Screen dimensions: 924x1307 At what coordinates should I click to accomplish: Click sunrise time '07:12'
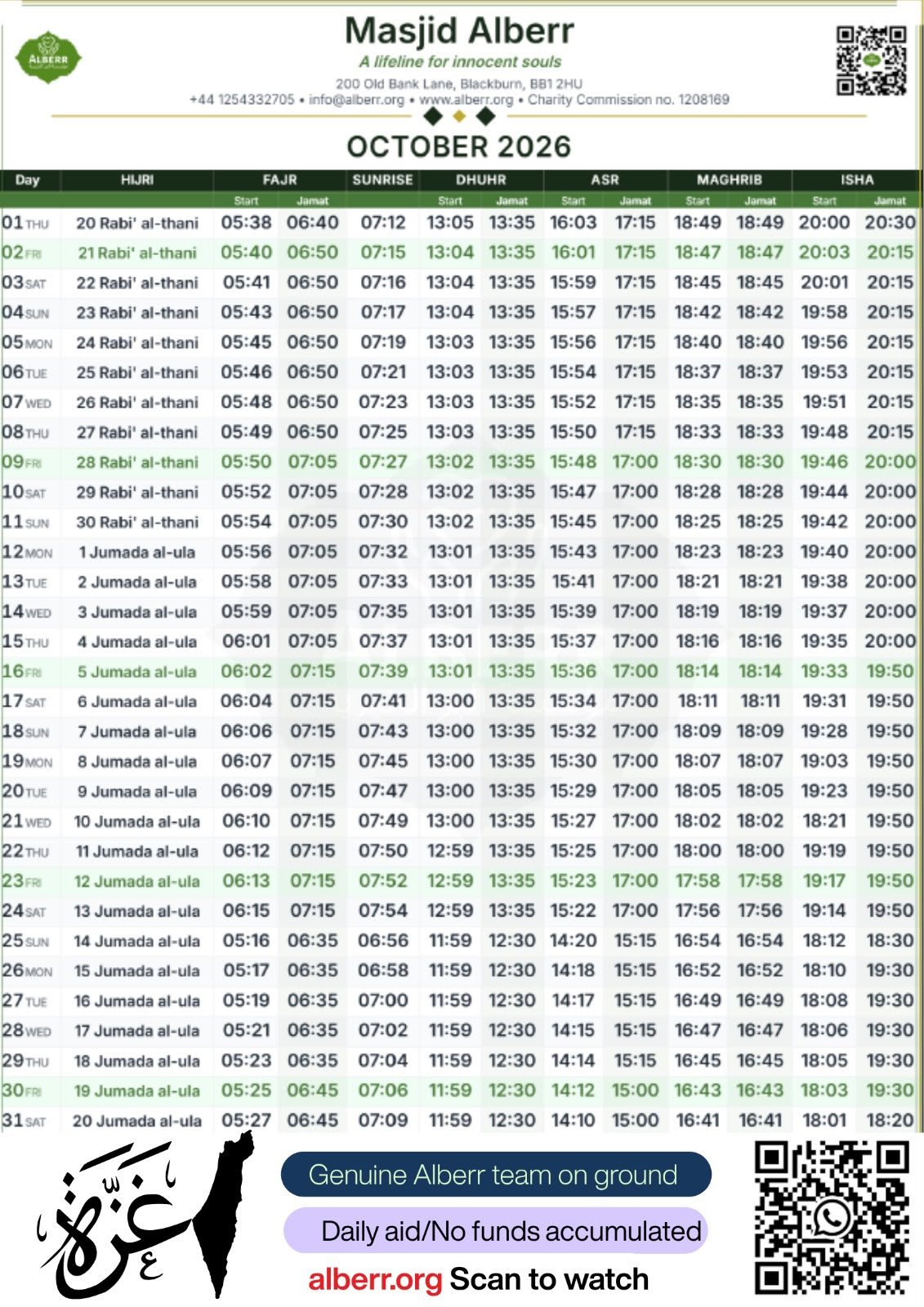383,222
